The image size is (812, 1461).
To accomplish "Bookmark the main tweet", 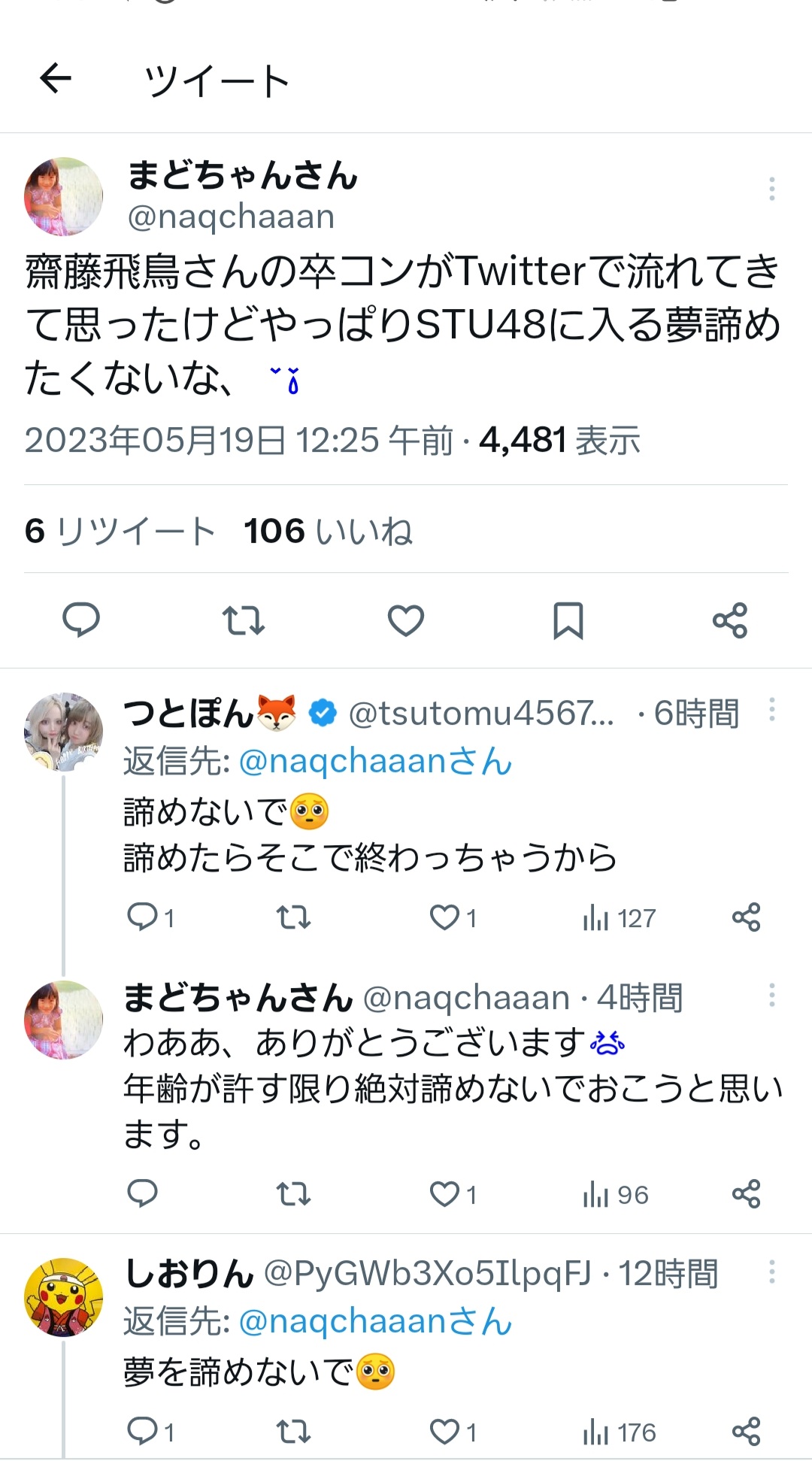I will [x=568, y=620].
